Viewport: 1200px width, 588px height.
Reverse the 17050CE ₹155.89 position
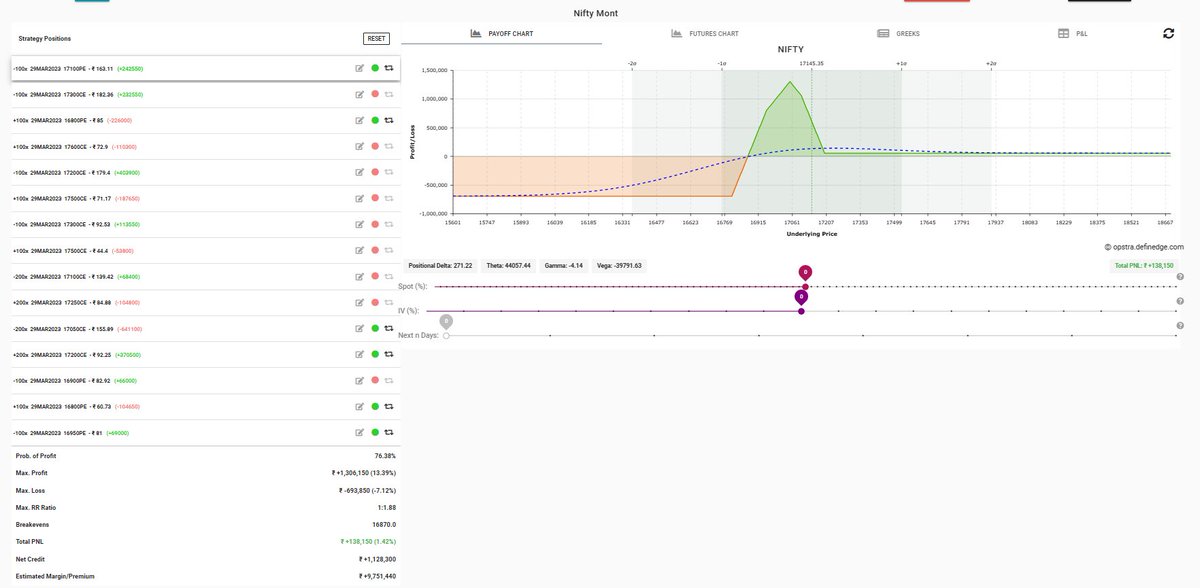click(389, 328)
